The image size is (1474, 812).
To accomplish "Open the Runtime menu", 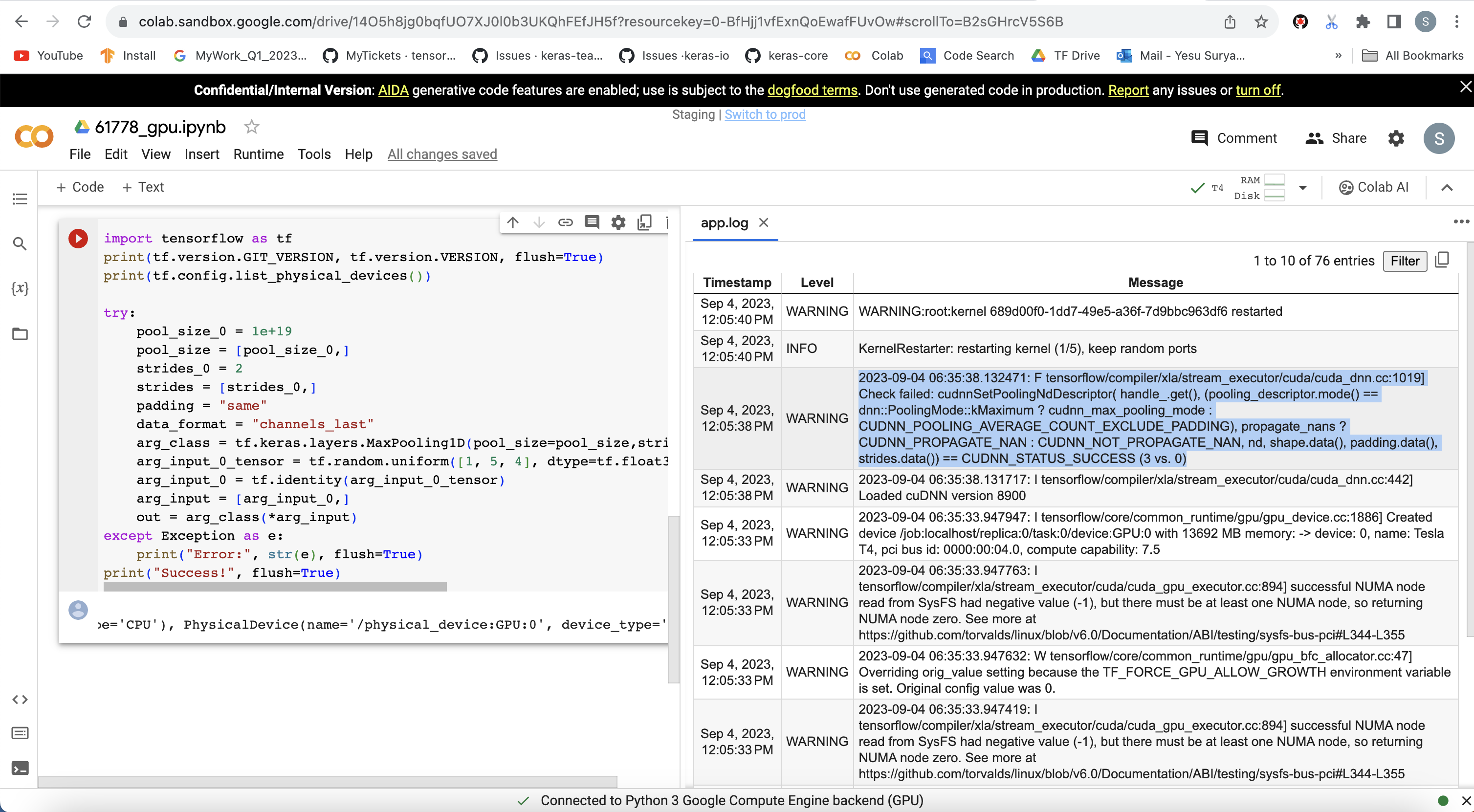I will pos(258,154).
